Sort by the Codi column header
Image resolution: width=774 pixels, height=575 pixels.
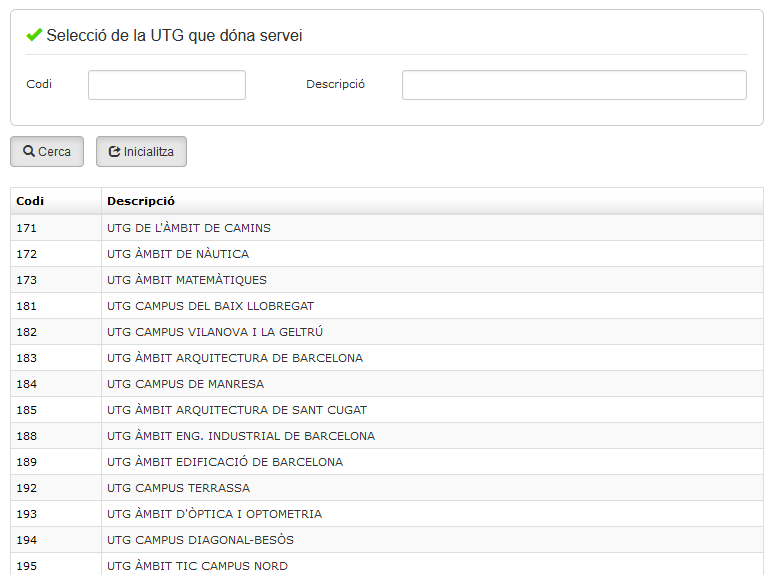(30, 201)
